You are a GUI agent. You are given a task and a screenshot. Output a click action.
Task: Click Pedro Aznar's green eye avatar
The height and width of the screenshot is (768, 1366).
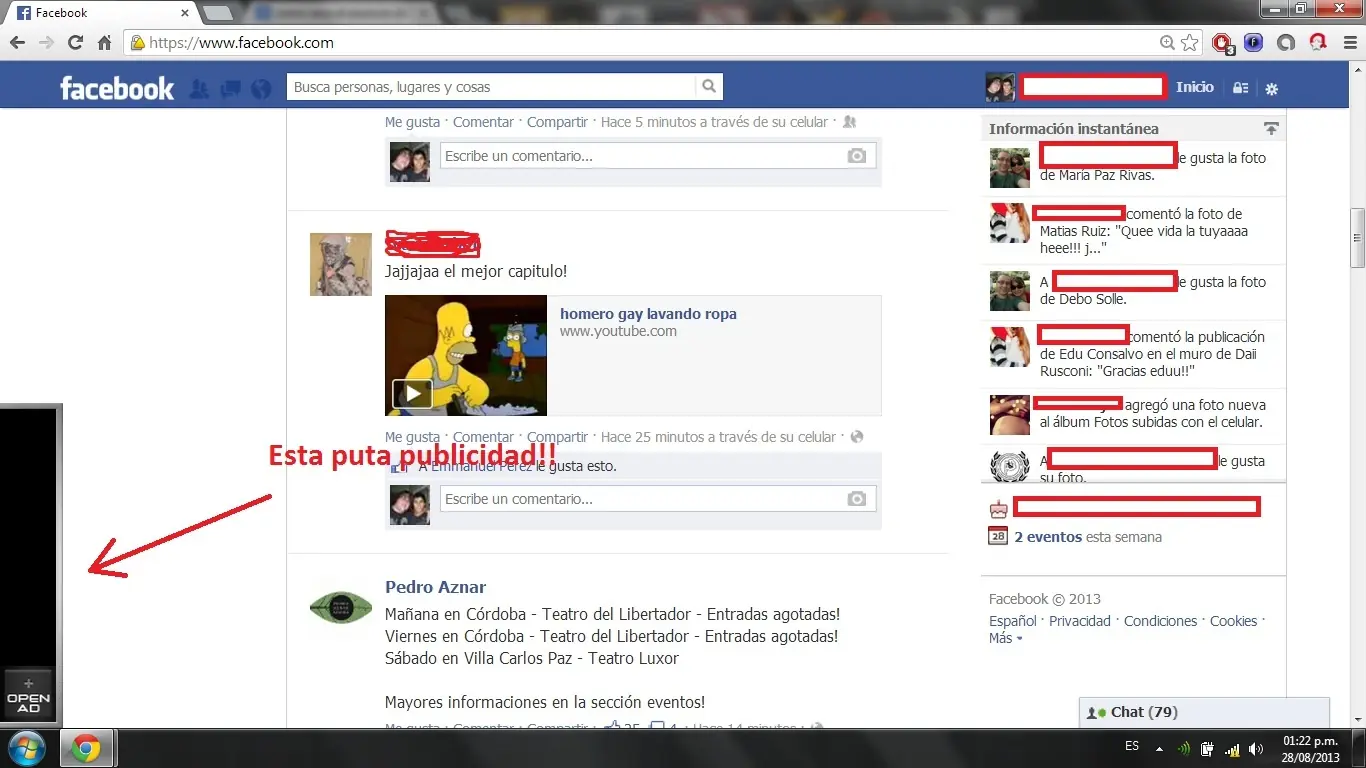(x=341, y=607)
